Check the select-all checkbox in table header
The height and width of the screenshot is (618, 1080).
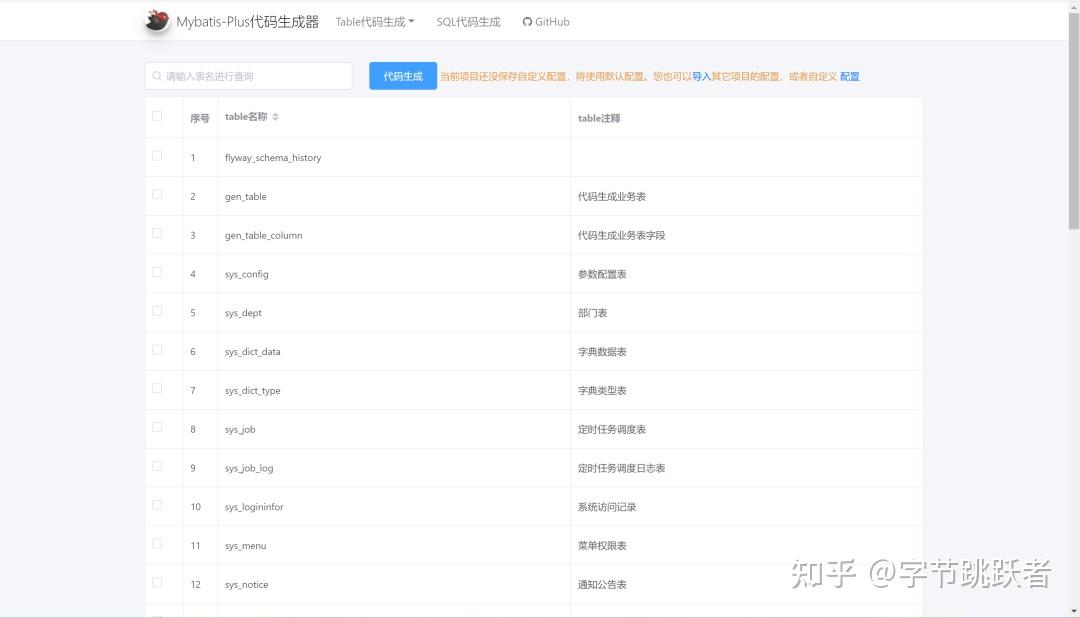(156, 115)
